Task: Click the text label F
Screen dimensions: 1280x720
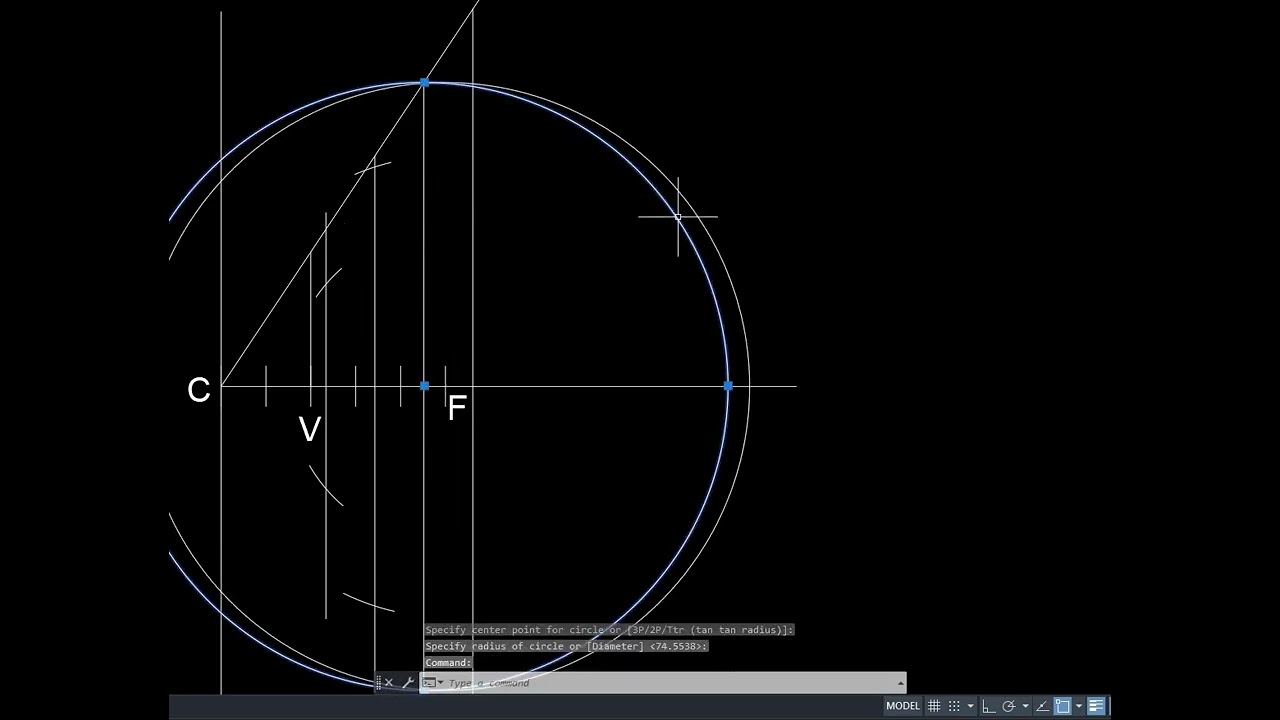Action: click(x=457, y=408)
